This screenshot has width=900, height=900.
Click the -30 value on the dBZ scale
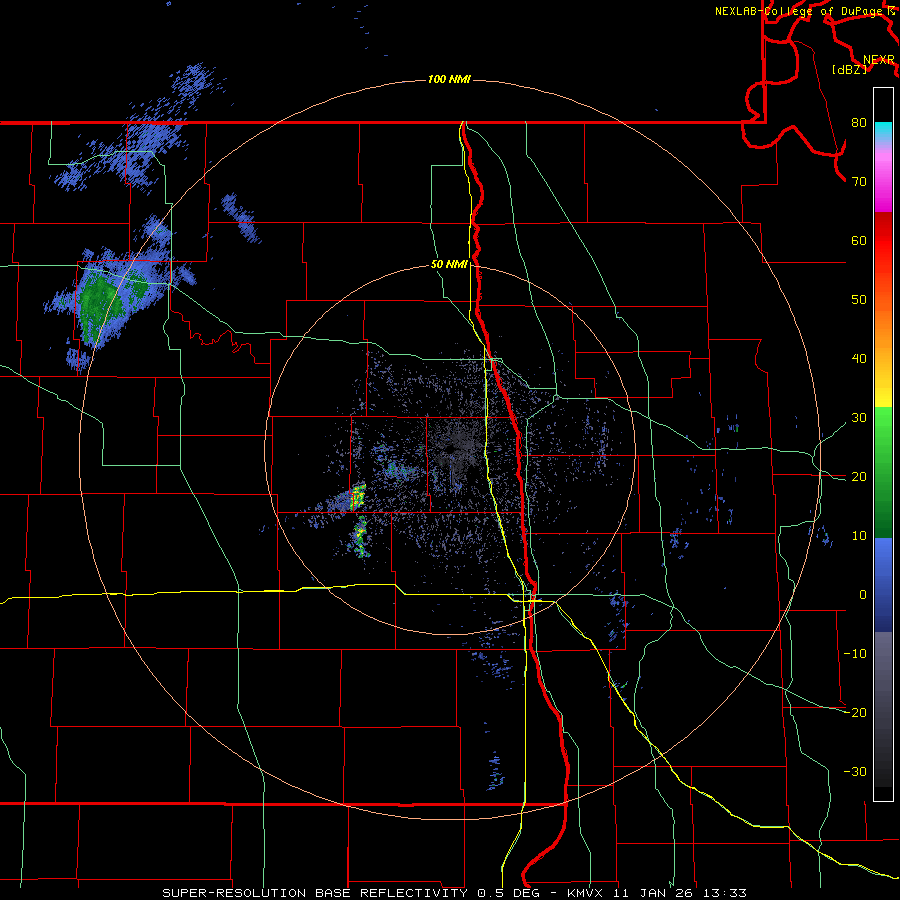[x=855, y=772]
